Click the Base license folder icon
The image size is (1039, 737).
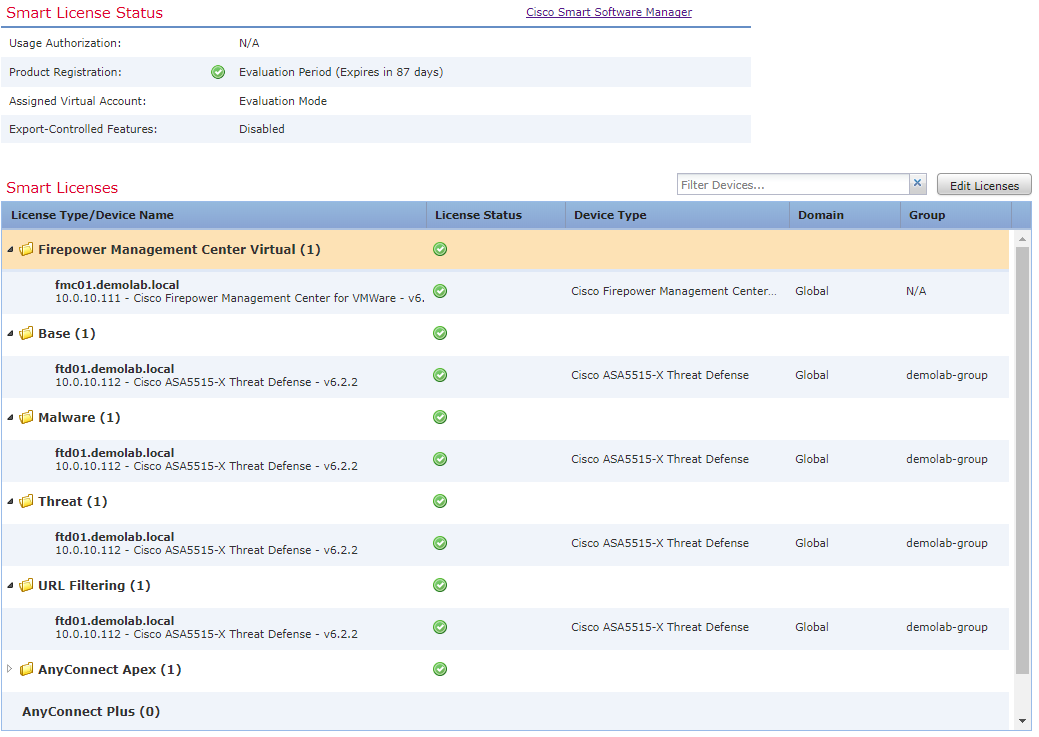[x=27, y=333]
